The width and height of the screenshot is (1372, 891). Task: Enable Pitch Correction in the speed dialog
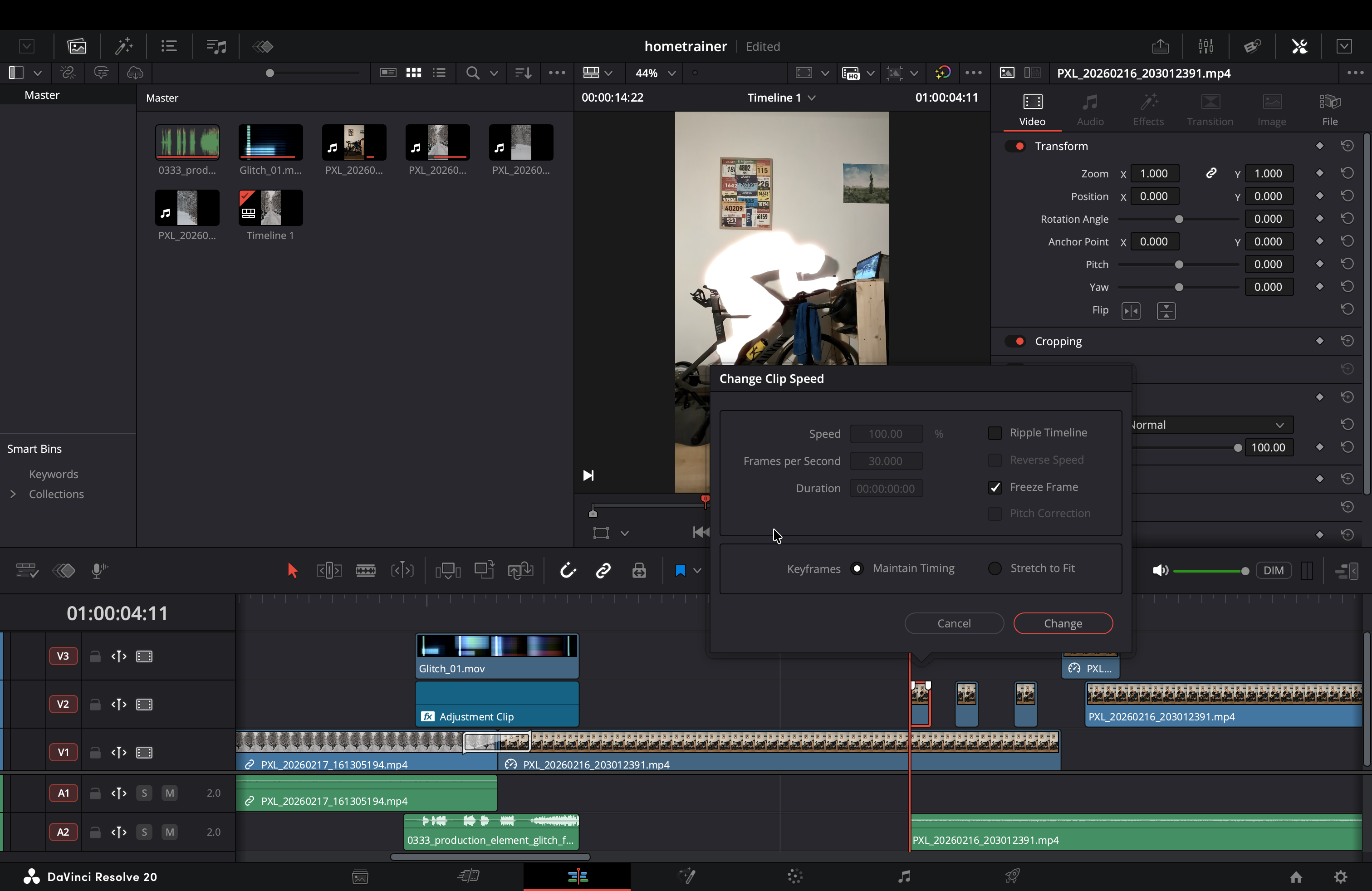(995, 514)
